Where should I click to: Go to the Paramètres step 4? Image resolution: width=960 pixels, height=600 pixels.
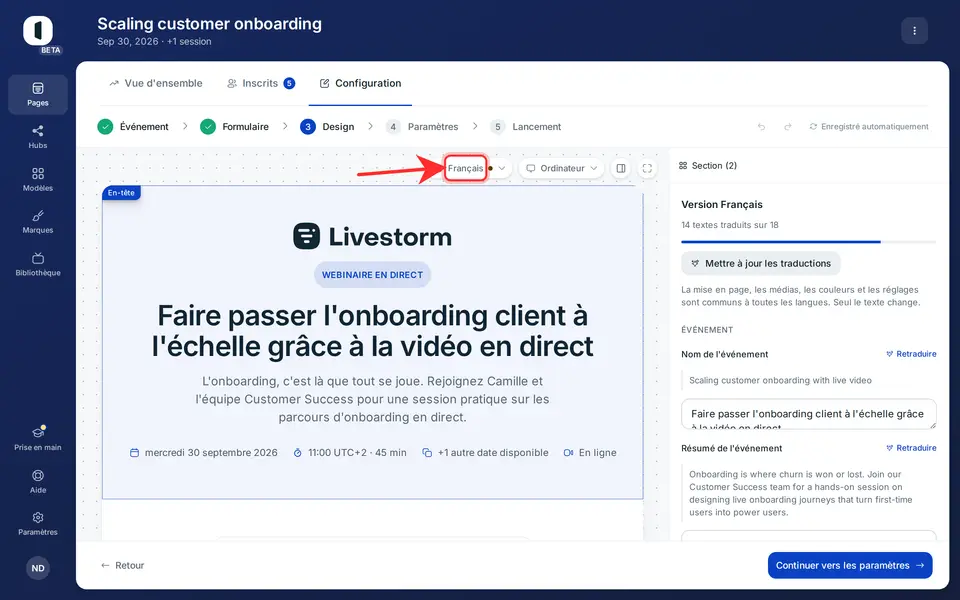pyautogui.click(x=422, y=127)
